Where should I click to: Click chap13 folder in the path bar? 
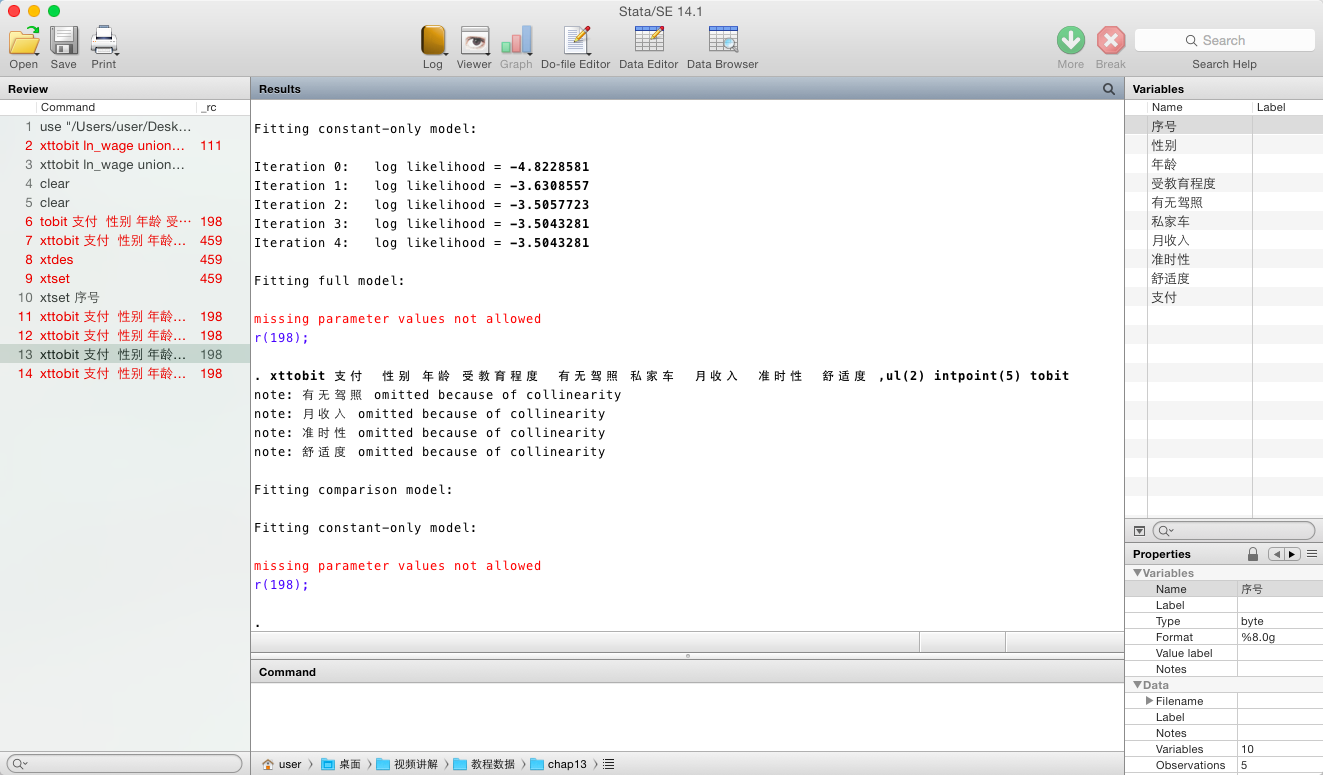[x=558, y=764]
